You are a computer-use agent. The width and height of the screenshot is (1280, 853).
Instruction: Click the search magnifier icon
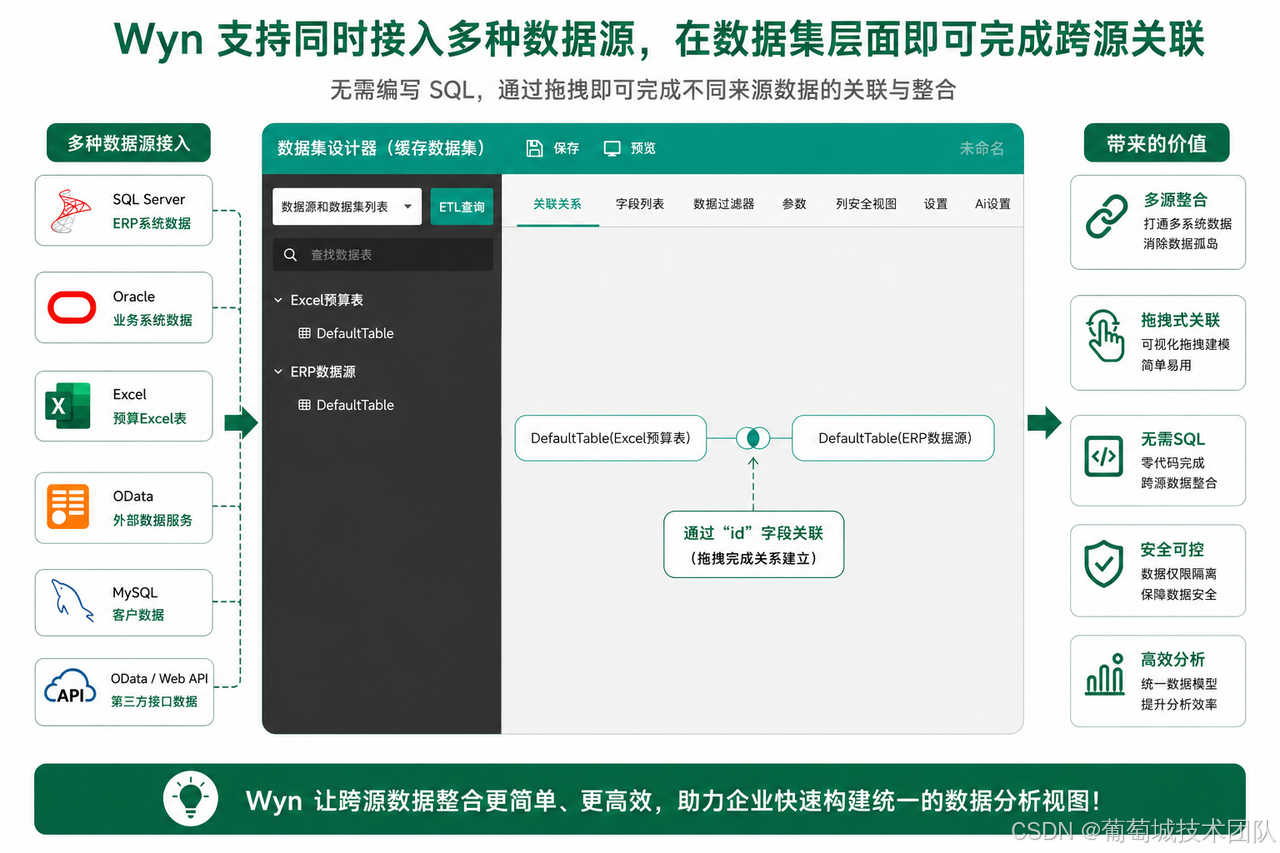tap(290, 255)
